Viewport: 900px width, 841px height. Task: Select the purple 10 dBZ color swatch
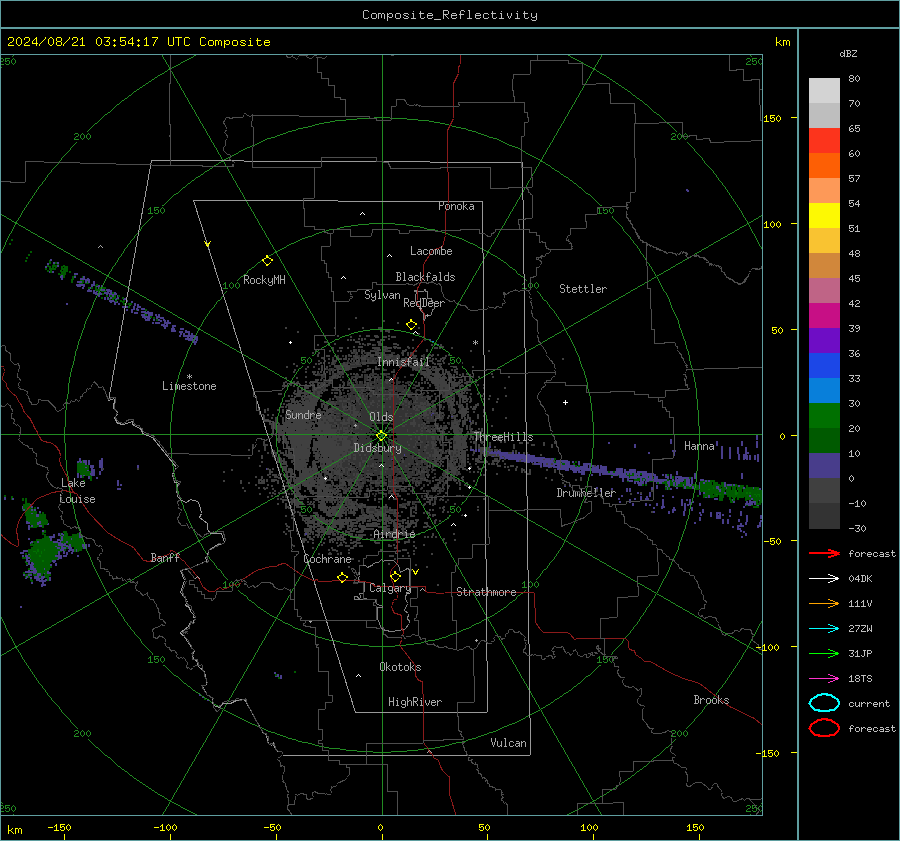[824, 465]
